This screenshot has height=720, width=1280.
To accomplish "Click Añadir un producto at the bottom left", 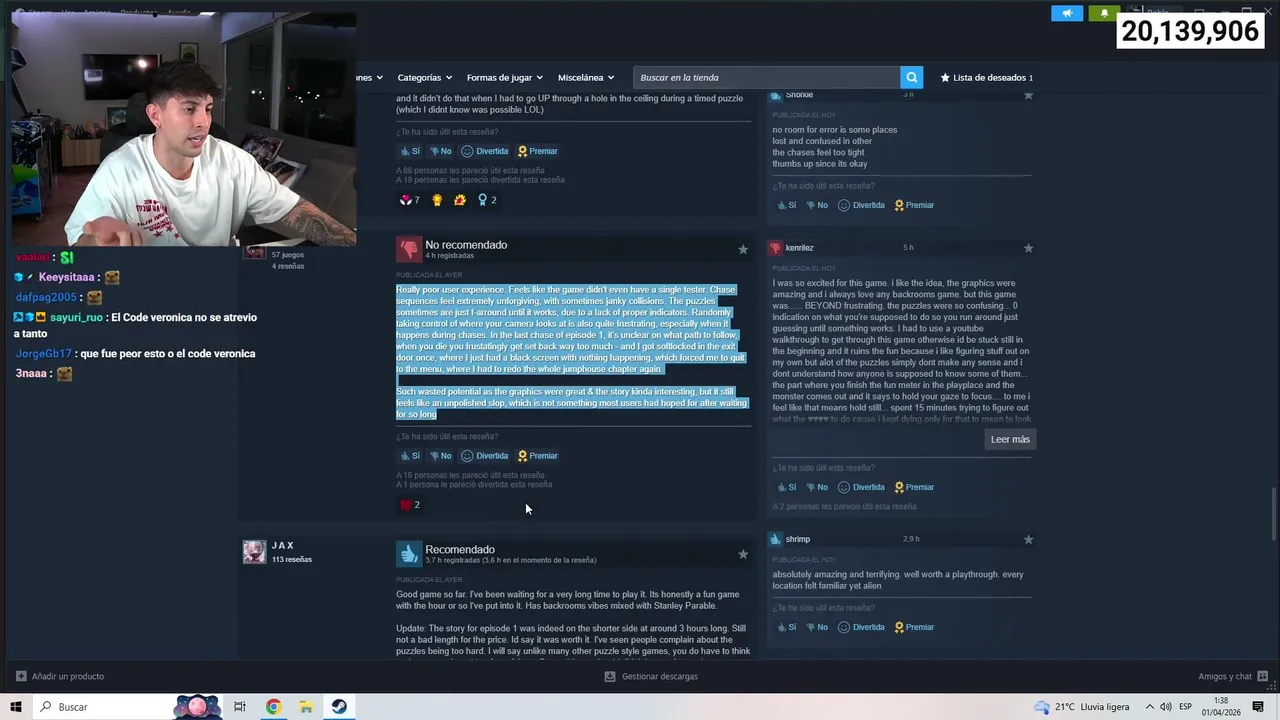I will pos(59,676).
